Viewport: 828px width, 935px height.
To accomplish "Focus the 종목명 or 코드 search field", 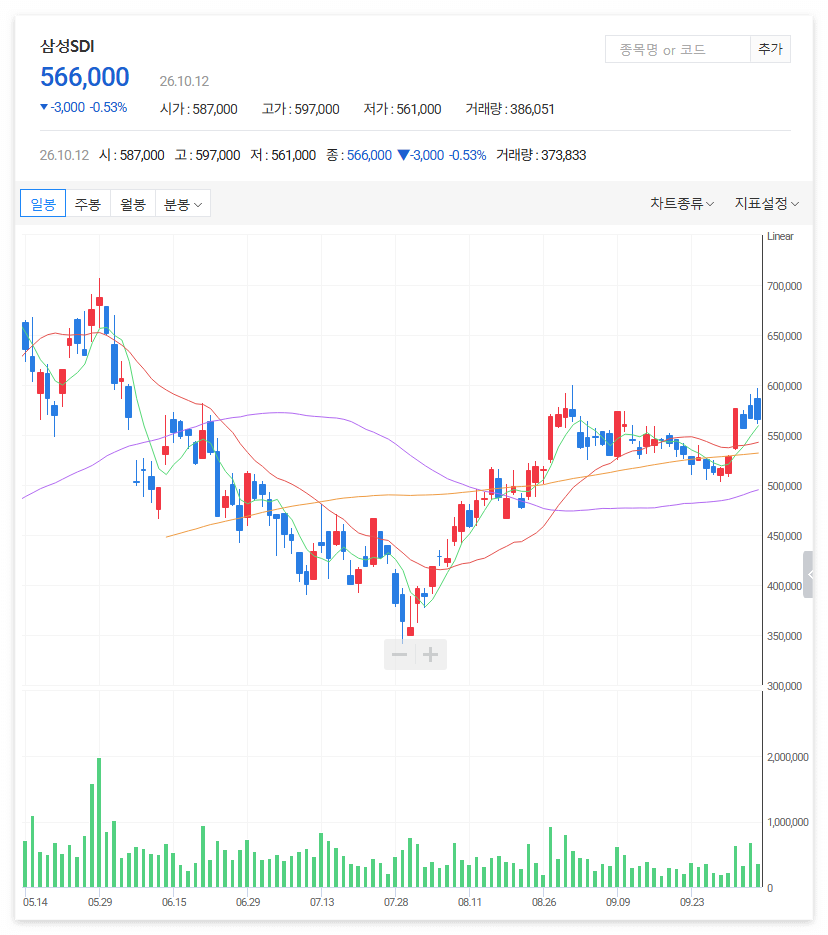I will 678,49.
